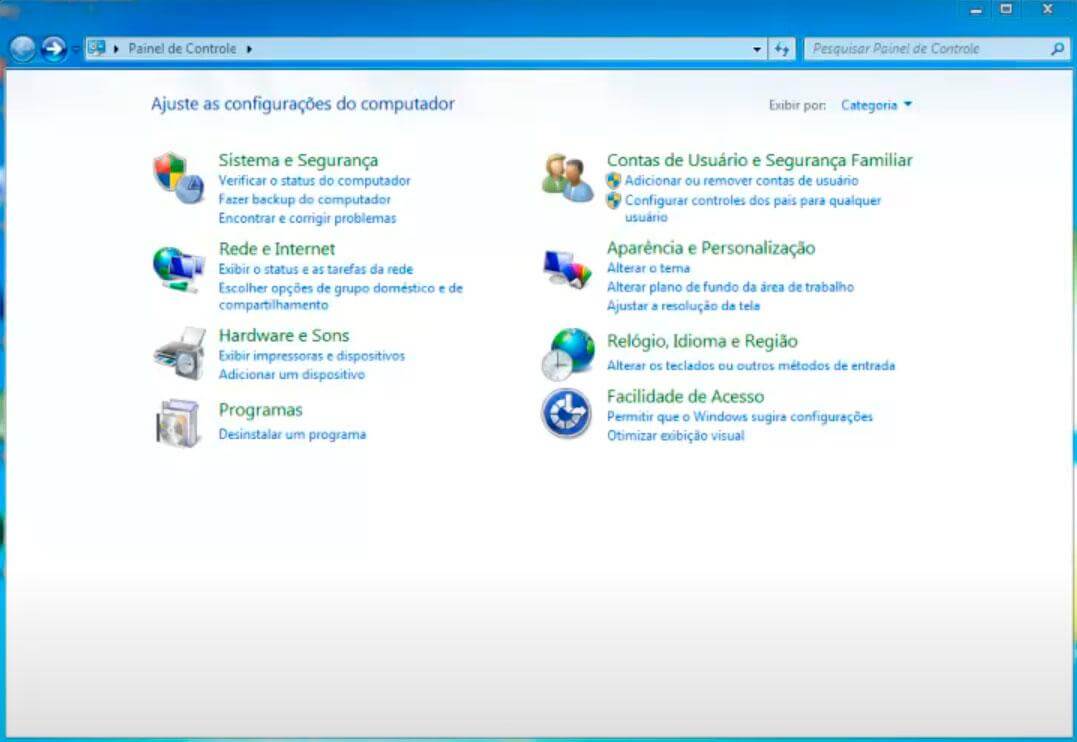Open Exibir impressoras e dispositivos
The height and width of the screenshot is (742, 1077).
[x=312, y=356]
